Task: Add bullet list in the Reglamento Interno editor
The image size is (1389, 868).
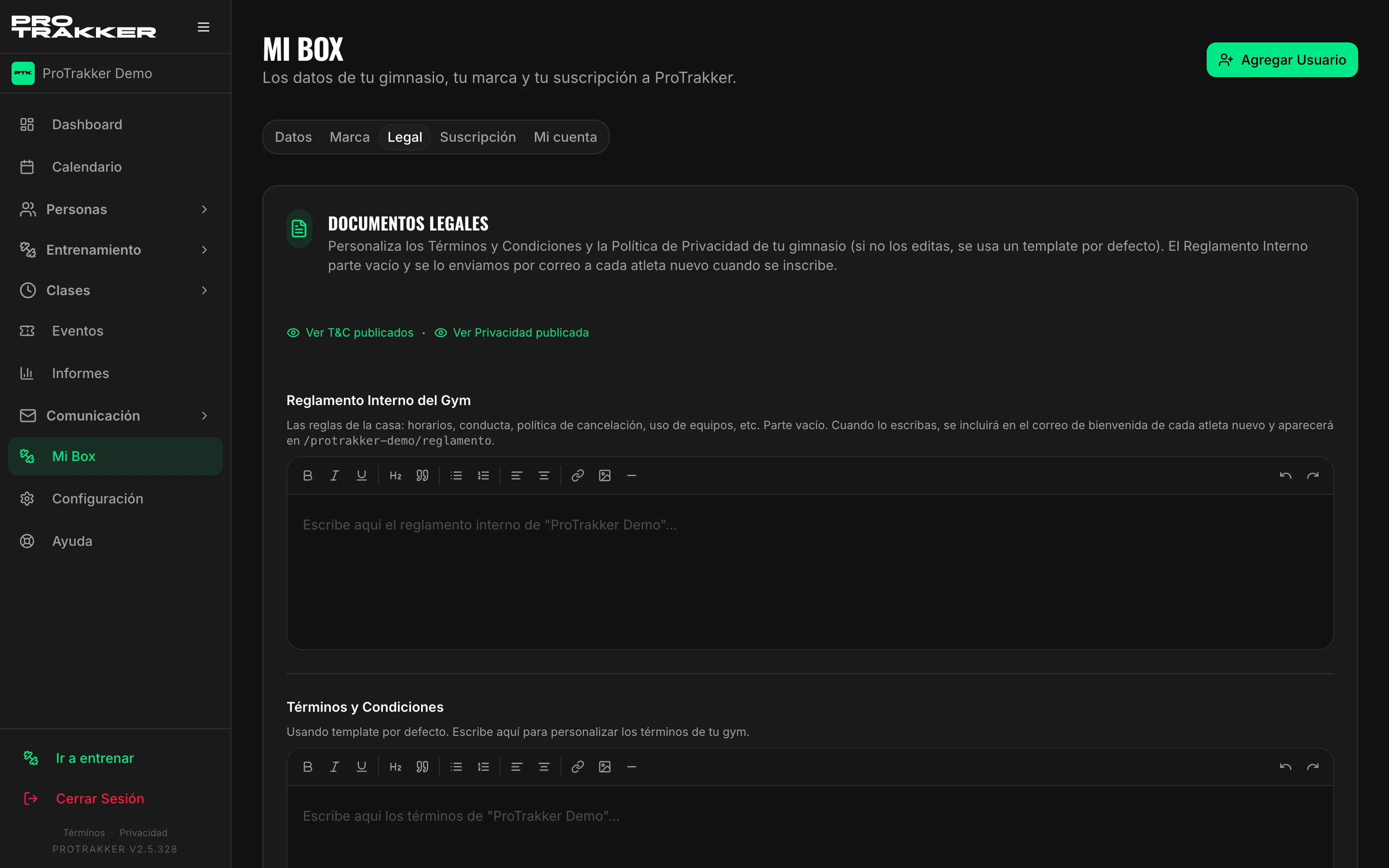Action: coord(456,475)
